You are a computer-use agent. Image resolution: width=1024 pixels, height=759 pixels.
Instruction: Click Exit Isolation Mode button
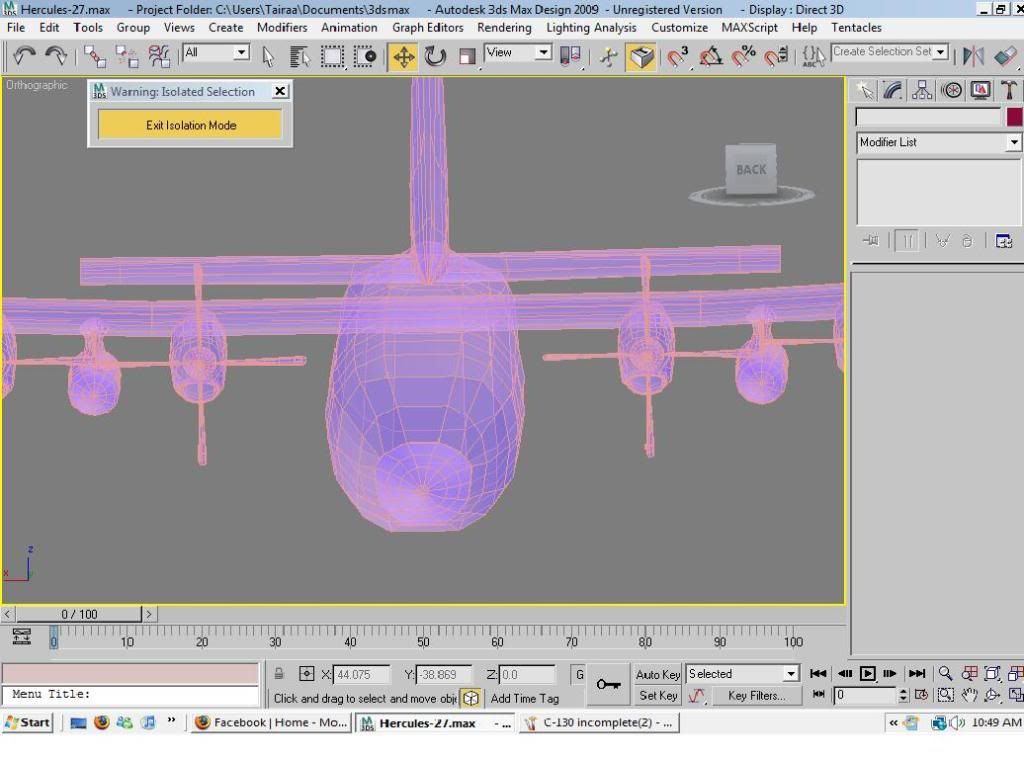[190, 125]
